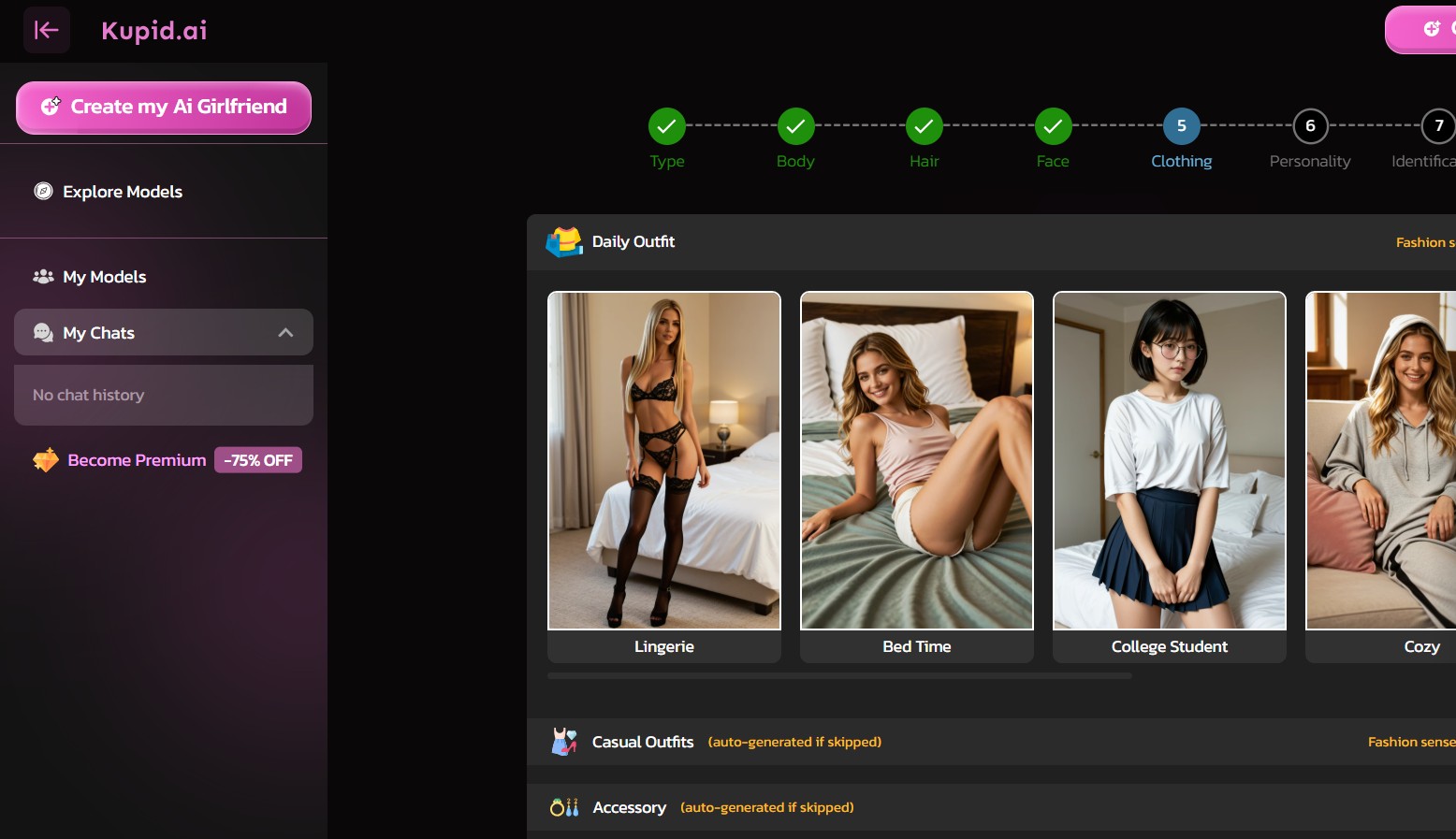Click the Casual Outfits dress icon
Viewport: 1456px width, 839px height.
564,742
